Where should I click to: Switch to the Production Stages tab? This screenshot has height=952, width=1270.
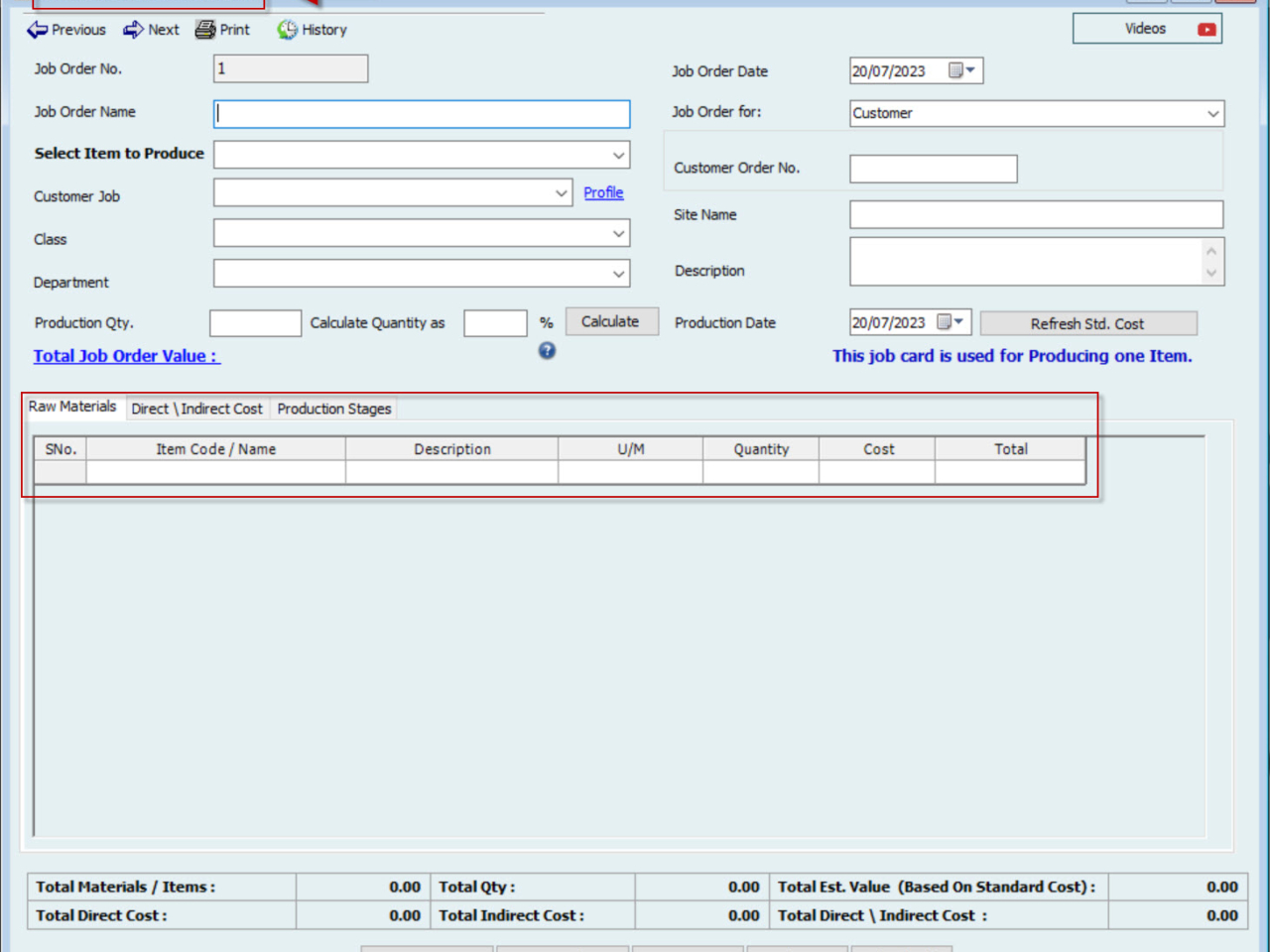click(x=334, y=409)
